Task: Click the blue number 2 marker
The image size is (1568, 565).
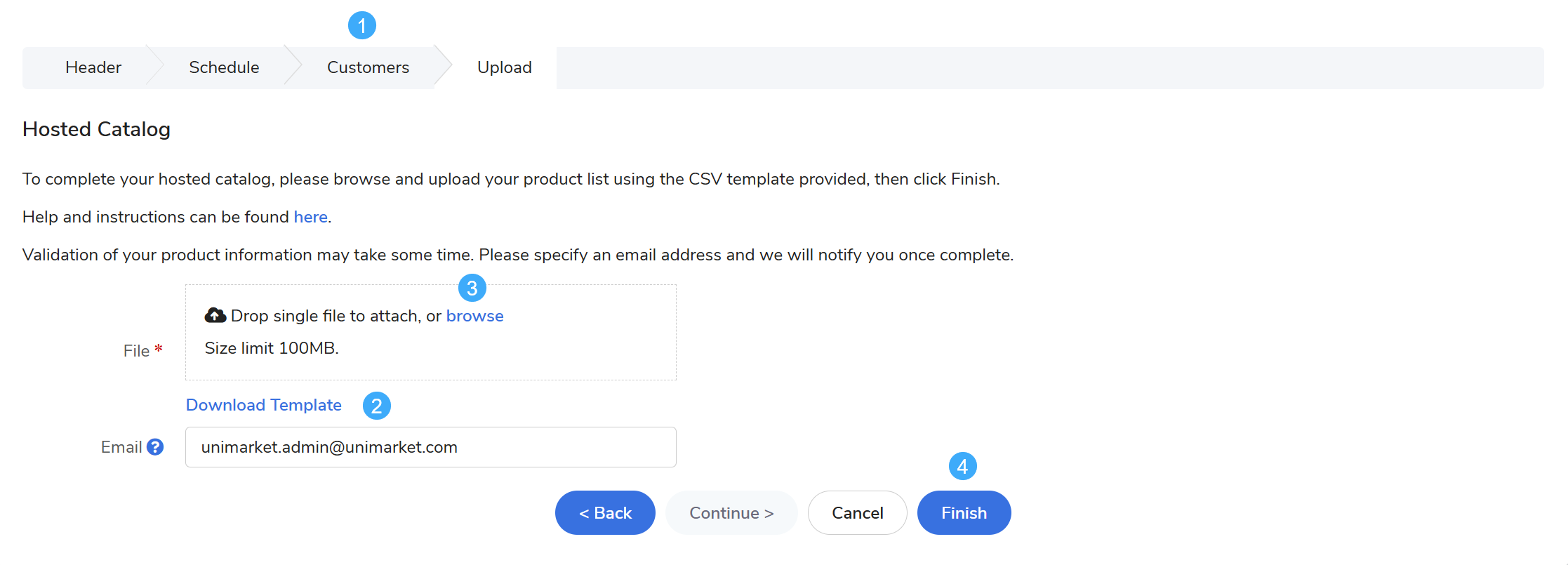Action: [377, 406]
